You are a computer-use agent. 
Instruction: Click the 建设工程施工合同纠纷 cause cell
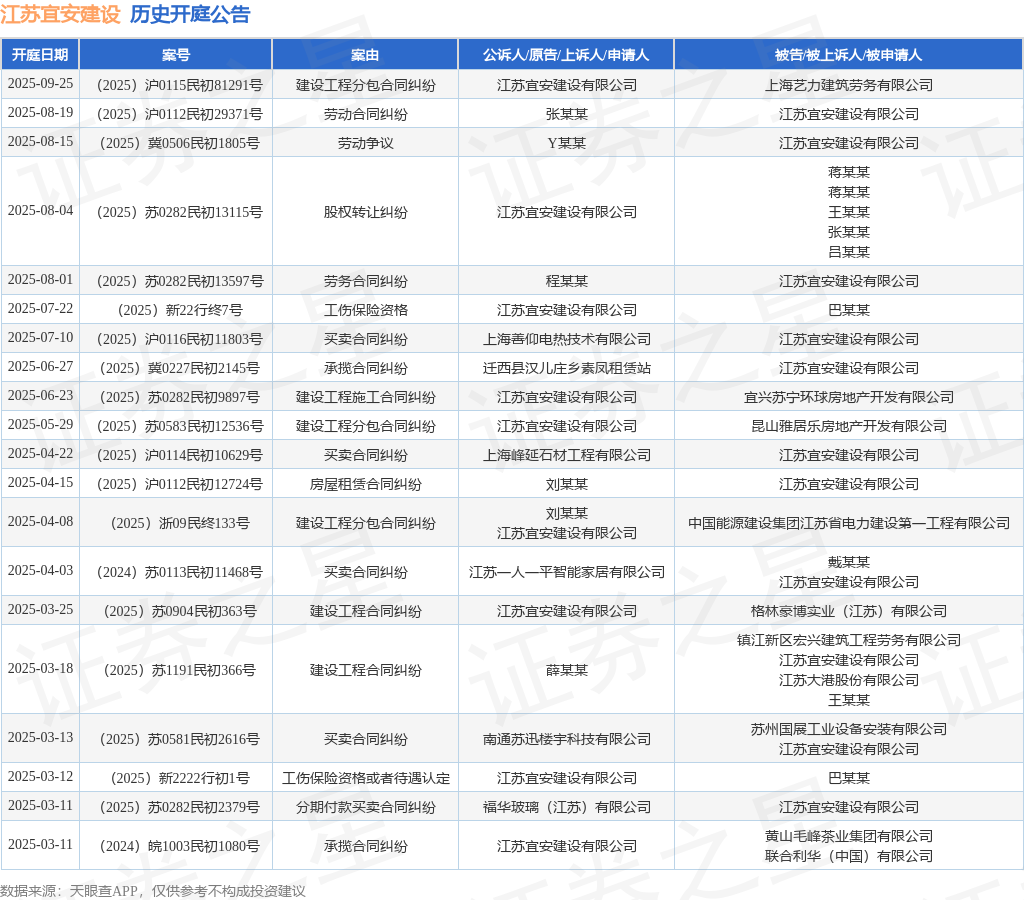pos(366,397)
